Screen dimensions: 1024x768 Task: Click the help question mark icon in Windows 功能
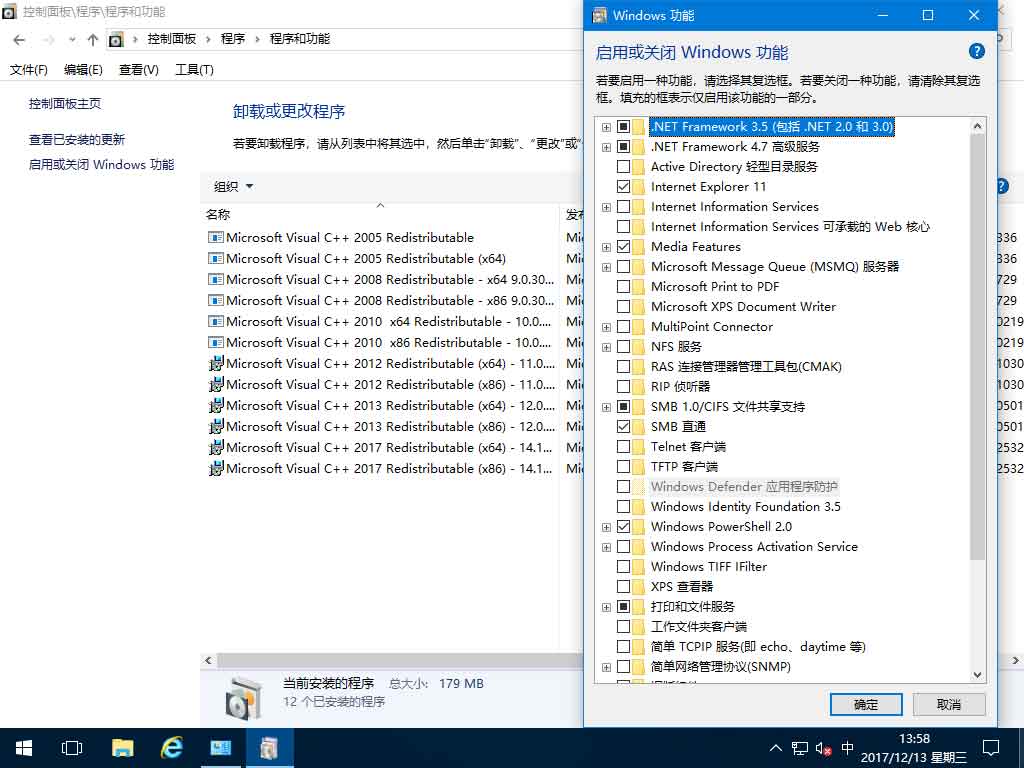pyautogui.click(x=976, y=52)
